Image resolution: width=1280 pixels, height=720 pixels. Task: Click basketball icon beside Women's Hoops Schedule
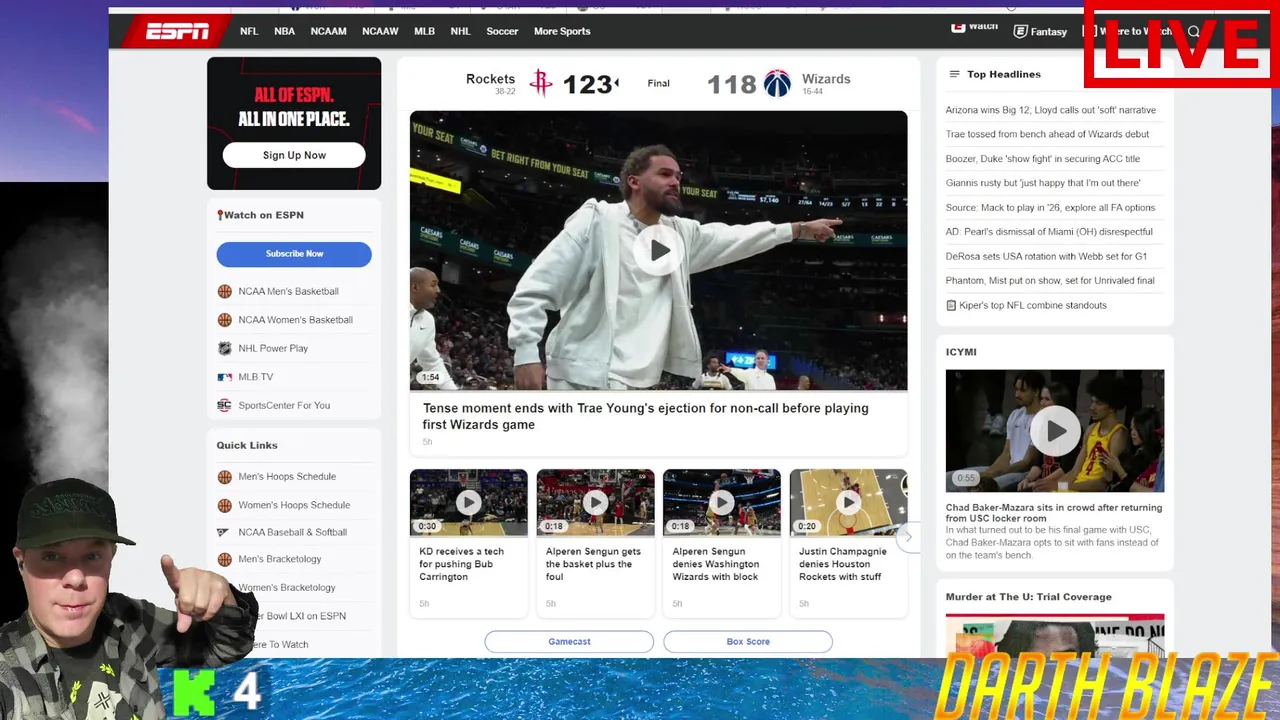point(224,505)
